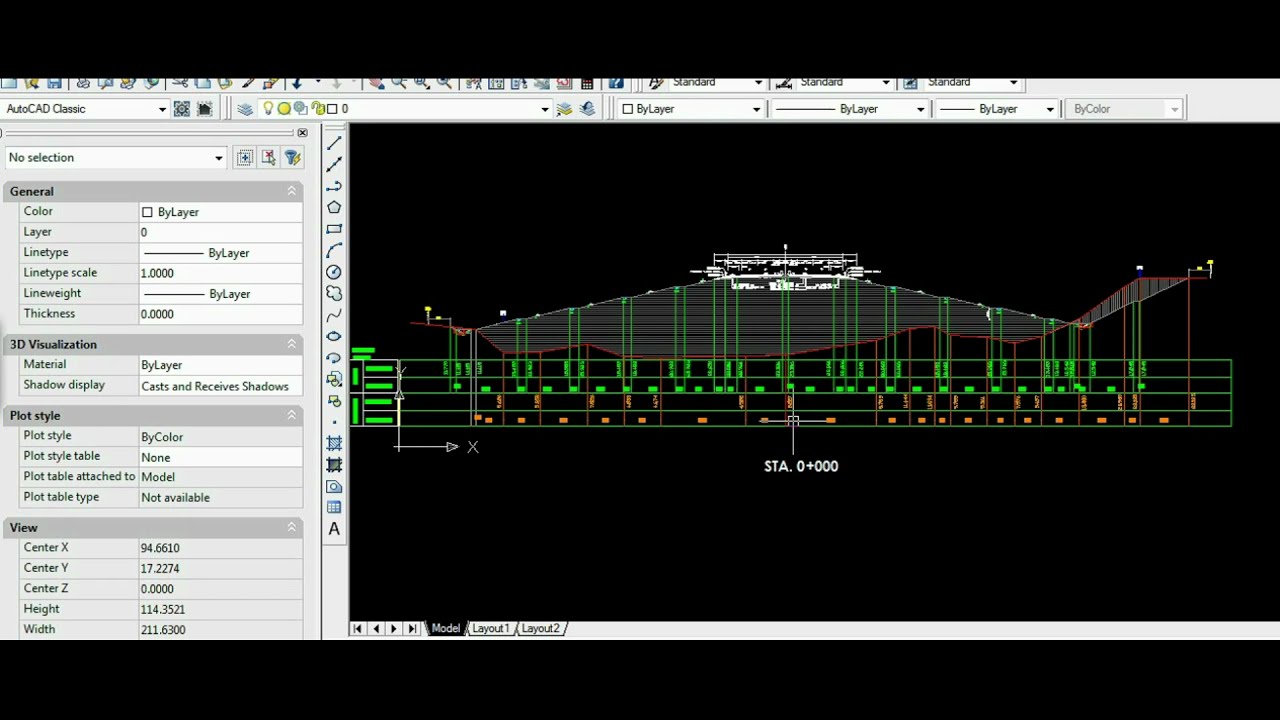This screenshot has width=1280, height=720.
Task: Open the Text Style icon
Action: pyautogui.click(x=656, y=83)
